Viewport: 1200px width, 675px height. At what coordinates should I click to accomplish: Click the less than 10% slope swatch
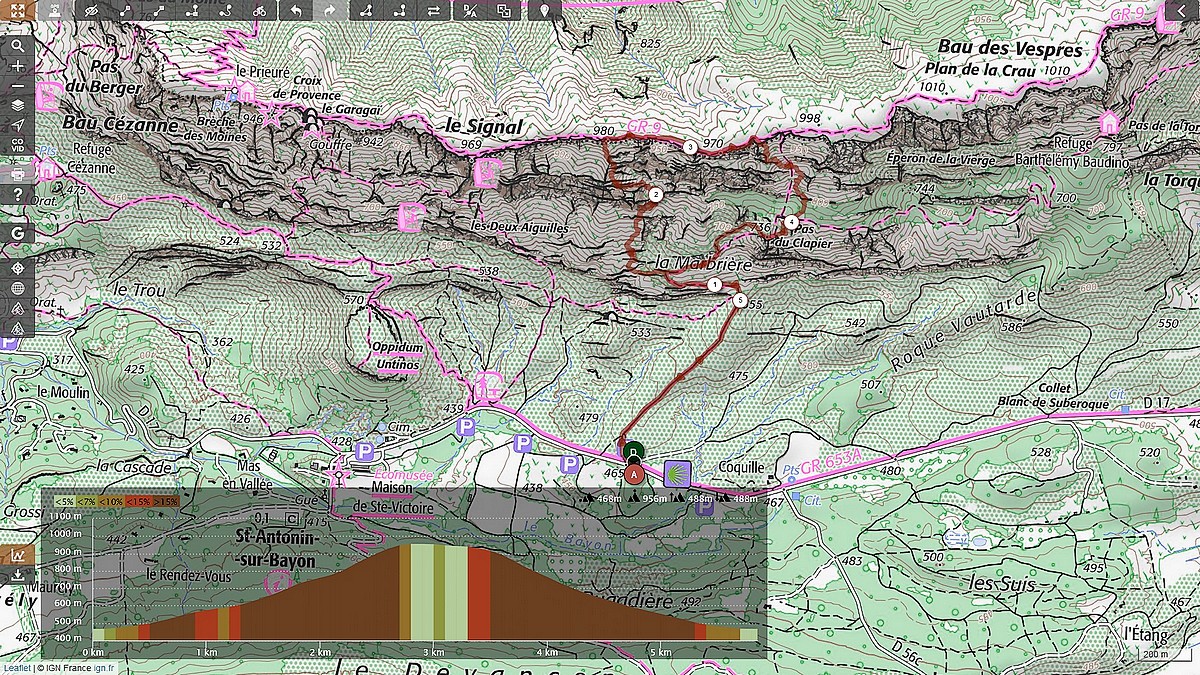pos(112,500)
